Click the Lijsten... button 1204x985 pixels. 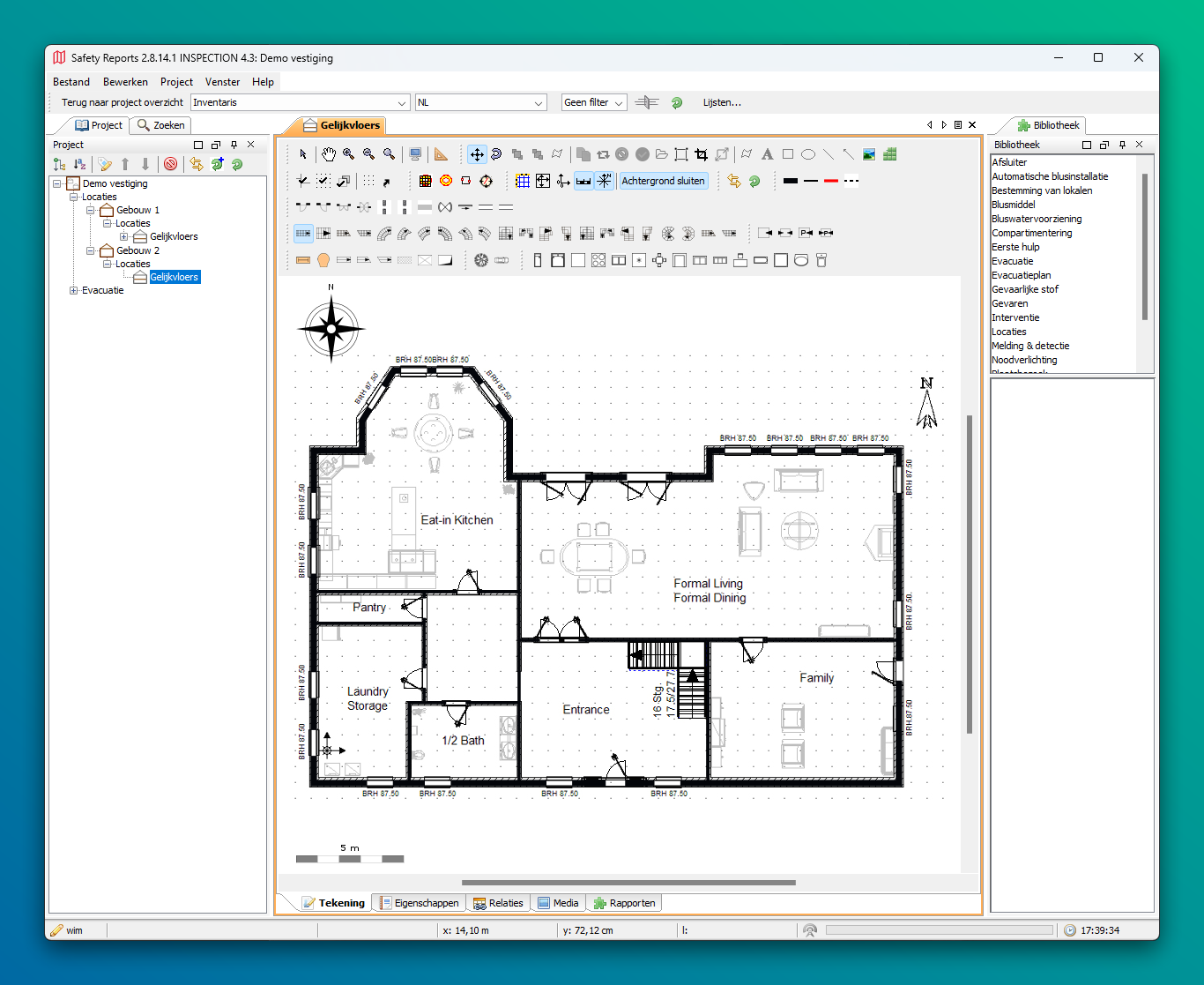coord(722,103)
